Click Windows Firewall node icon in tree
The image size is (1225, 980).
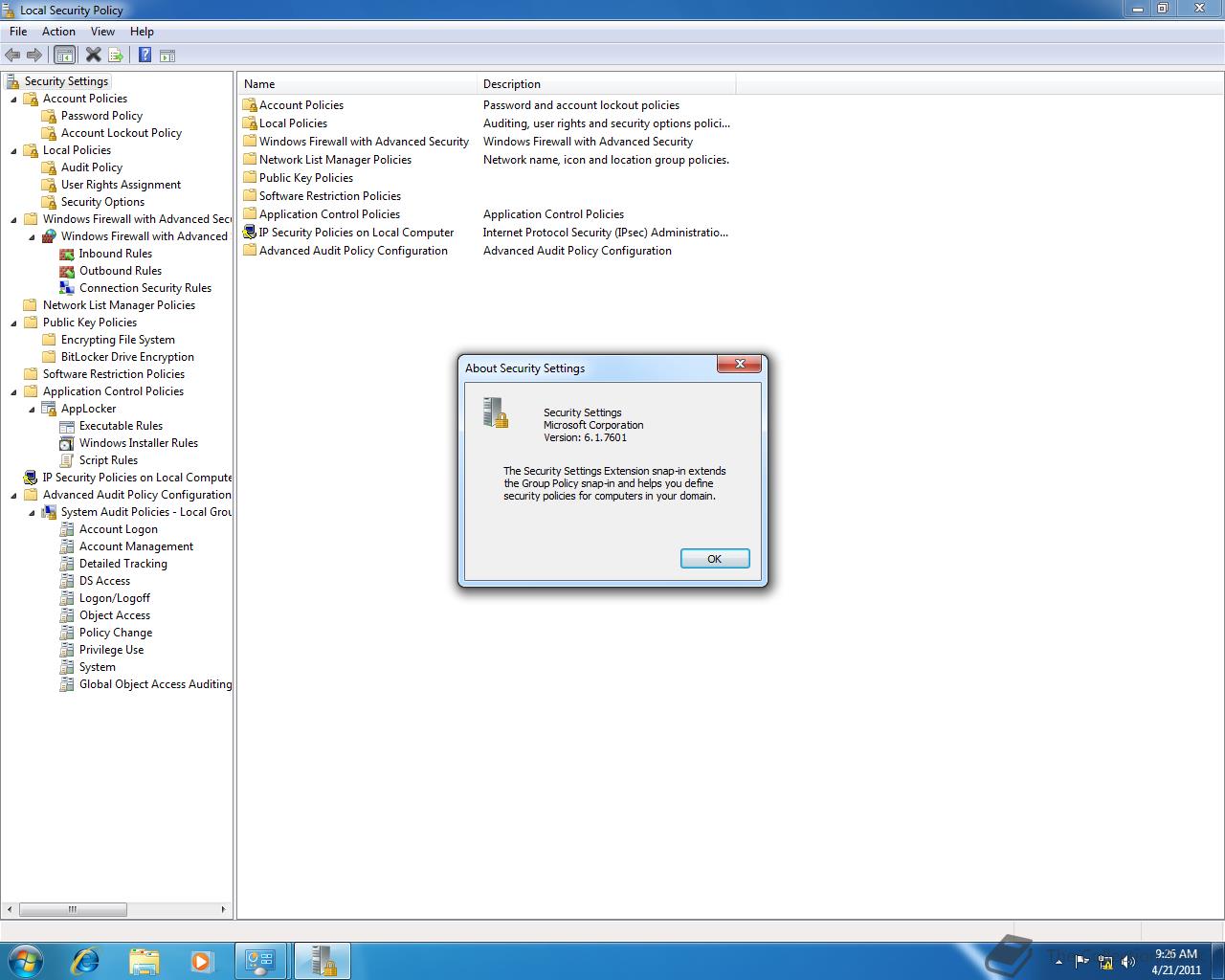point(49,236)
